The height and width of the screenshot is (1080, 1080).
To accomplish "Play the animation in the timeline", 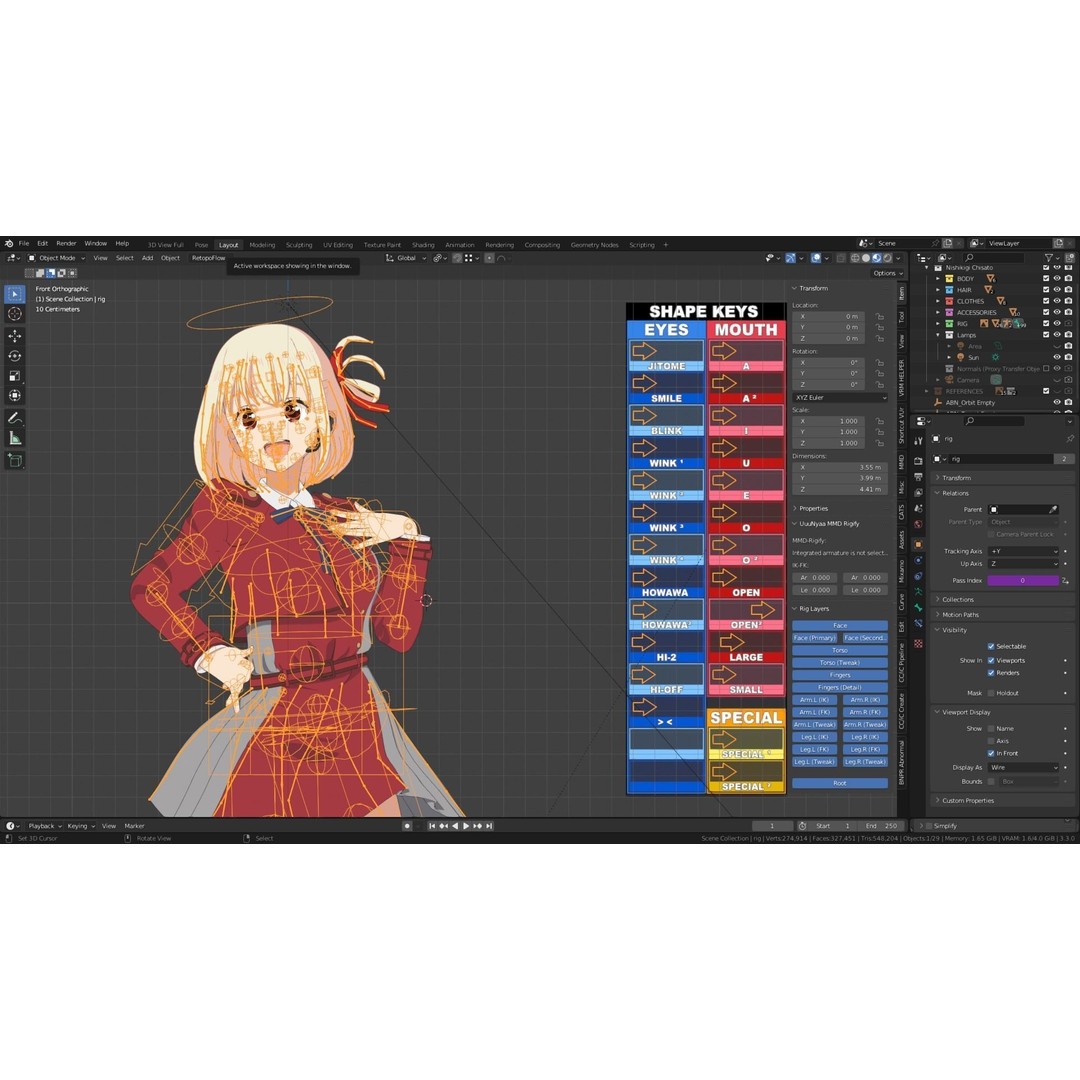I will (x=466, y=826).
